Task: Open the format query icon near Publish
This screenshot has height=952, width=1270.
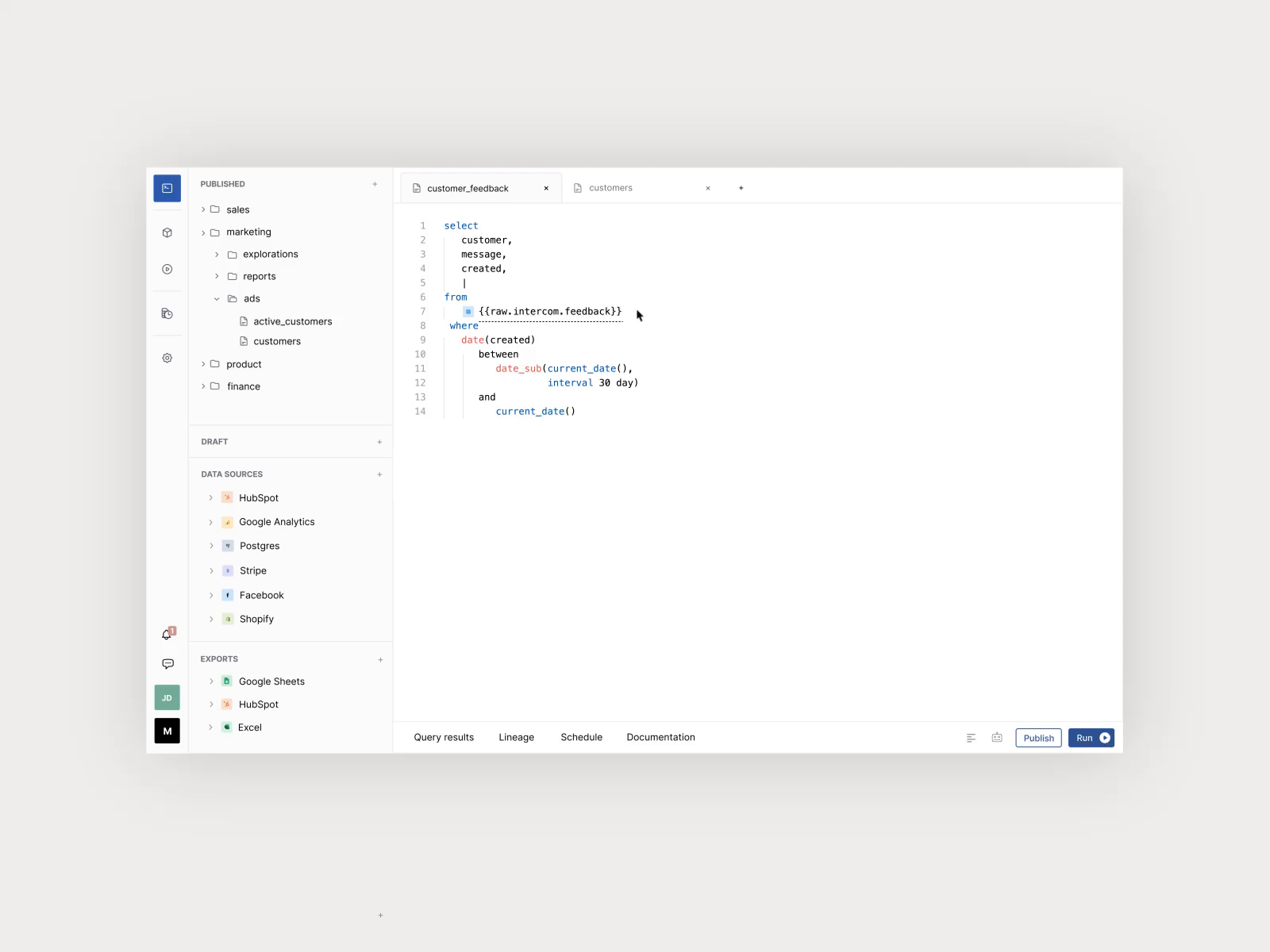Action: [x=971, y=737]
